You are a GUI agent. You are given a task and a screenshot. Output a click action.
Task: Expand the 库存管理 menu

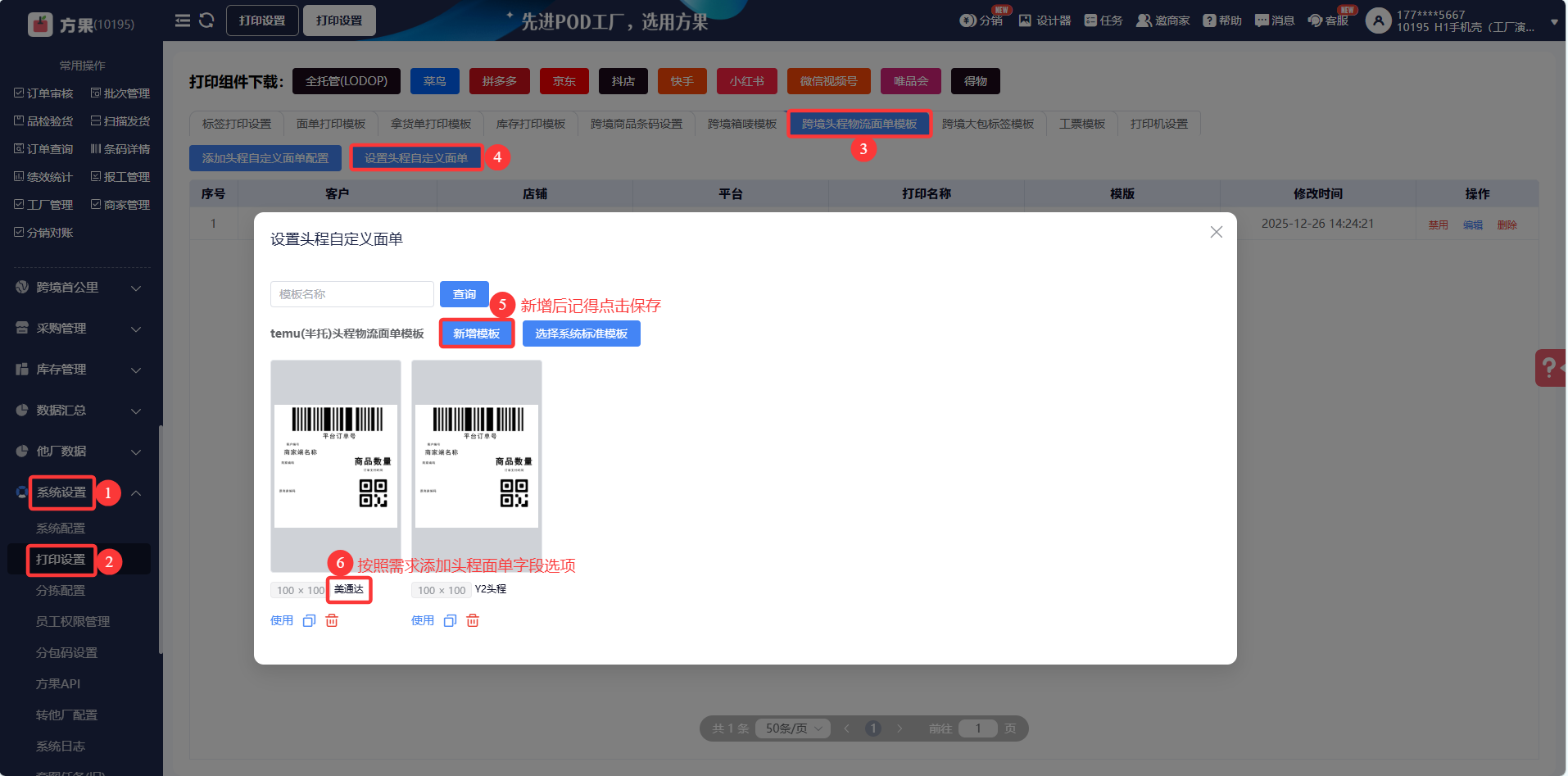click(79, 370)
